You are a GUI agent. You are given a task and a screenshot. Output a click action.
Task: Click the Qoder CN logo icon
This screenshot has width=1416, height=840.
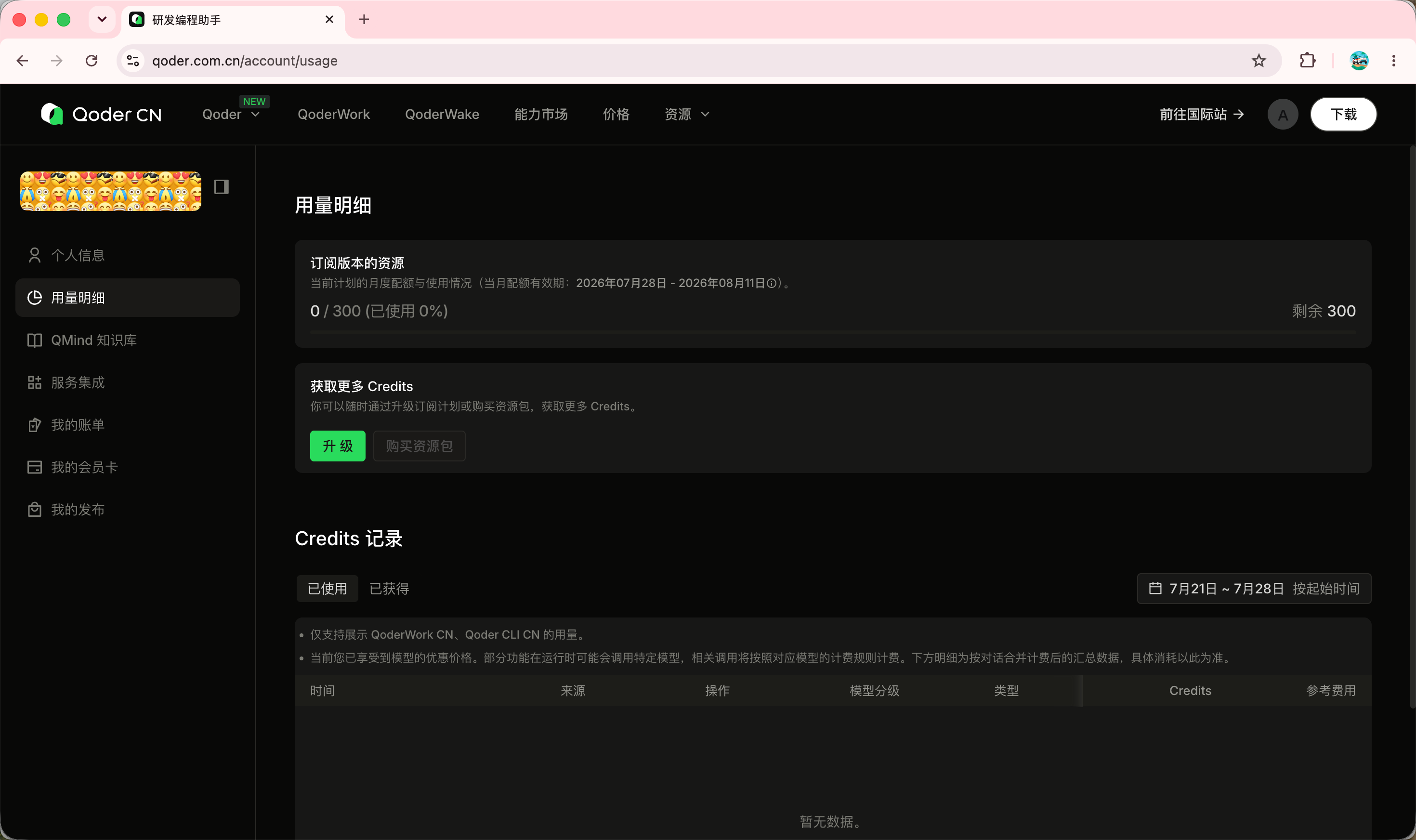pyautogui.click(x=52, y=114)
